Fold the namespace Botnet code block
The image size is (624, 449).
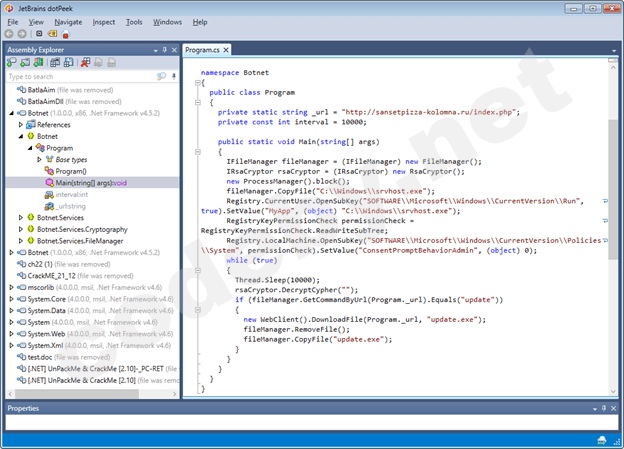(x=197, y=83)
